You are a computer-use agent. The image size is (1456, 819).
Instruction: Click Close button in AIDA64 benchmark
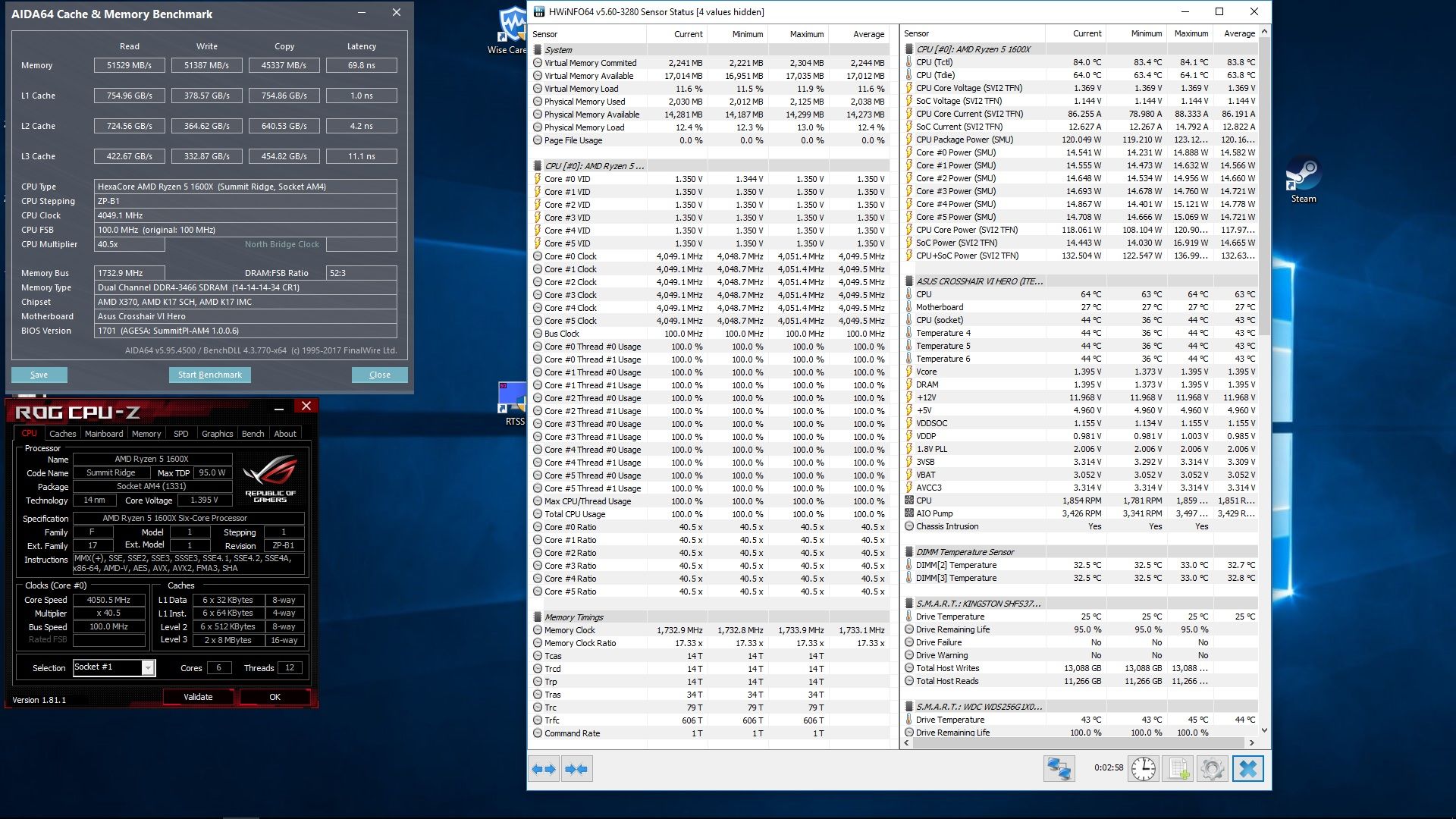(380, 375)
